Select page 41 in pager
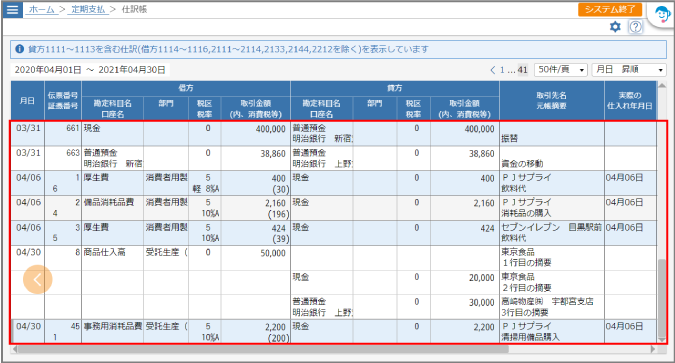Image resolution: width=675 pixels, height=363 pixels. (522, 70)
